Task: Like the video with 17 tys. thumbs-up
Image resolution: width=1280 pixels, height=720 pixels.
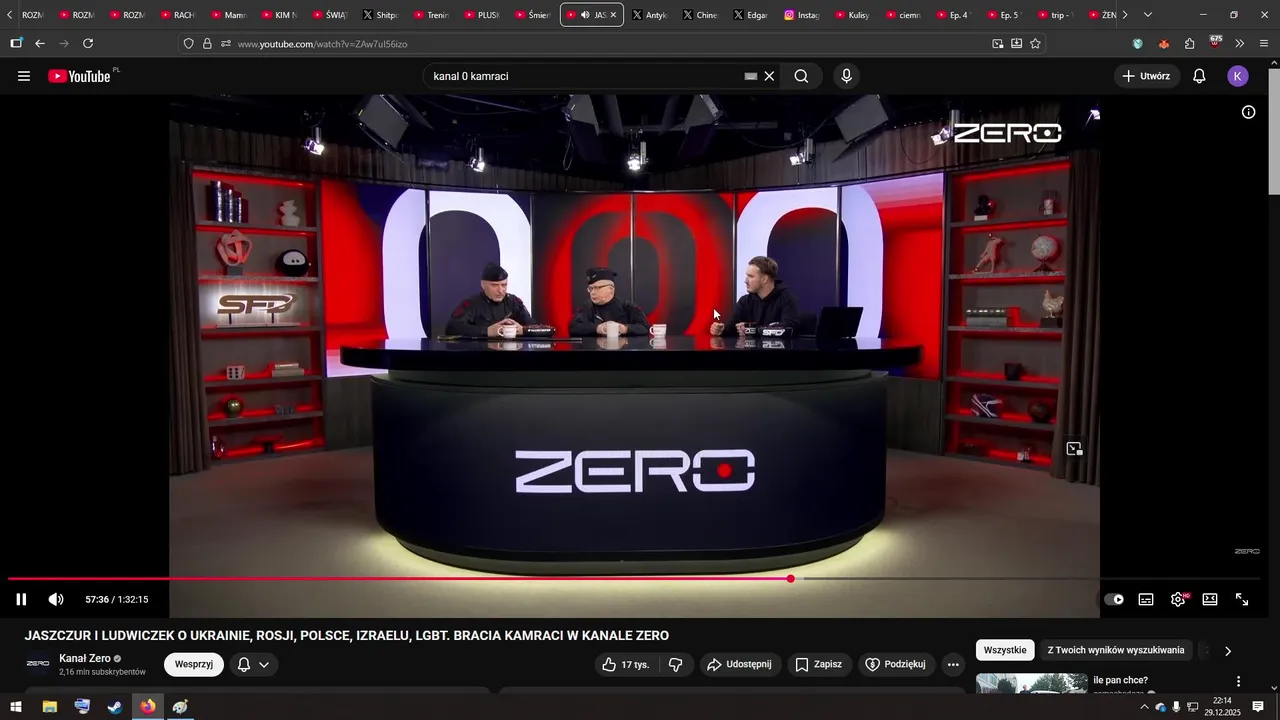Action: [625, 664]
